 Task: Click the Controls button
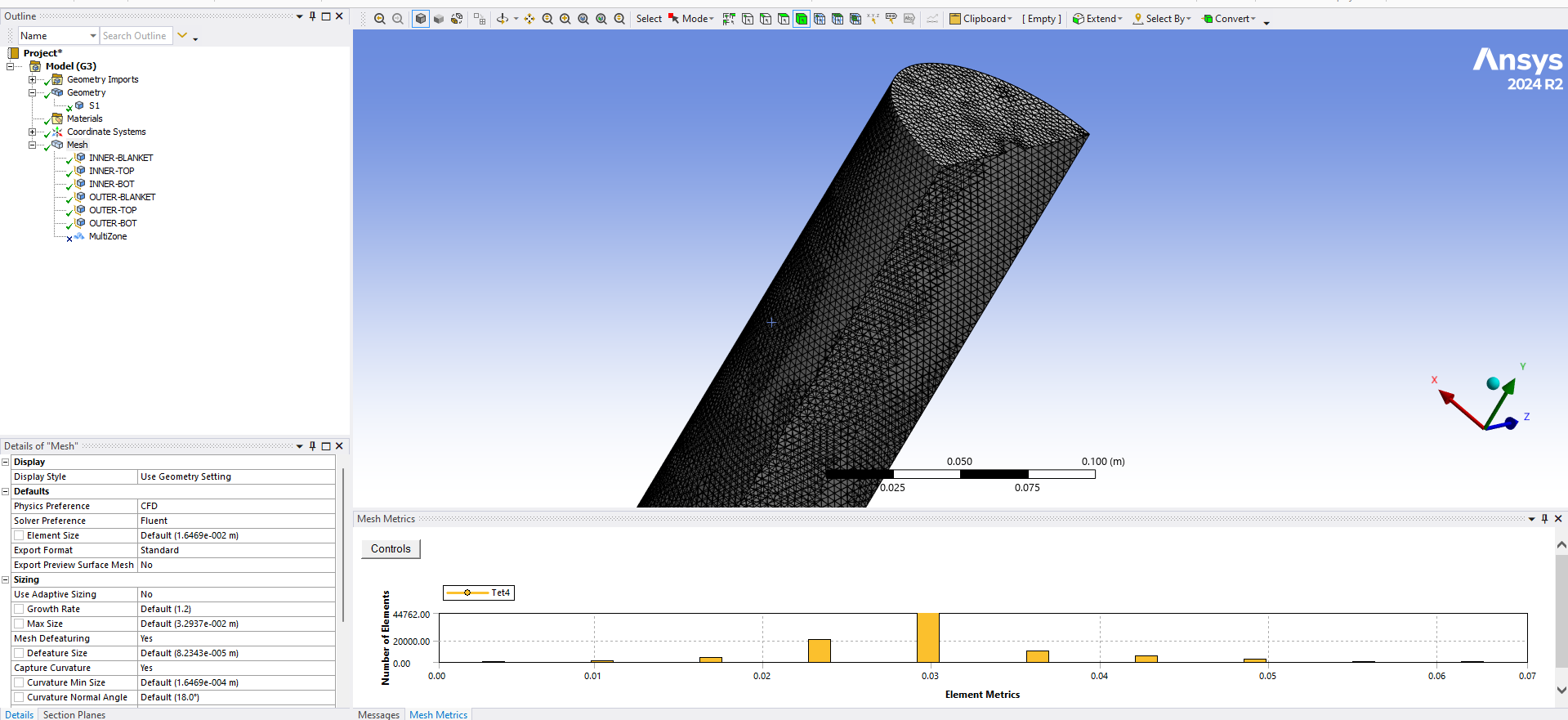pyautogui.click(x=391, y=548)
